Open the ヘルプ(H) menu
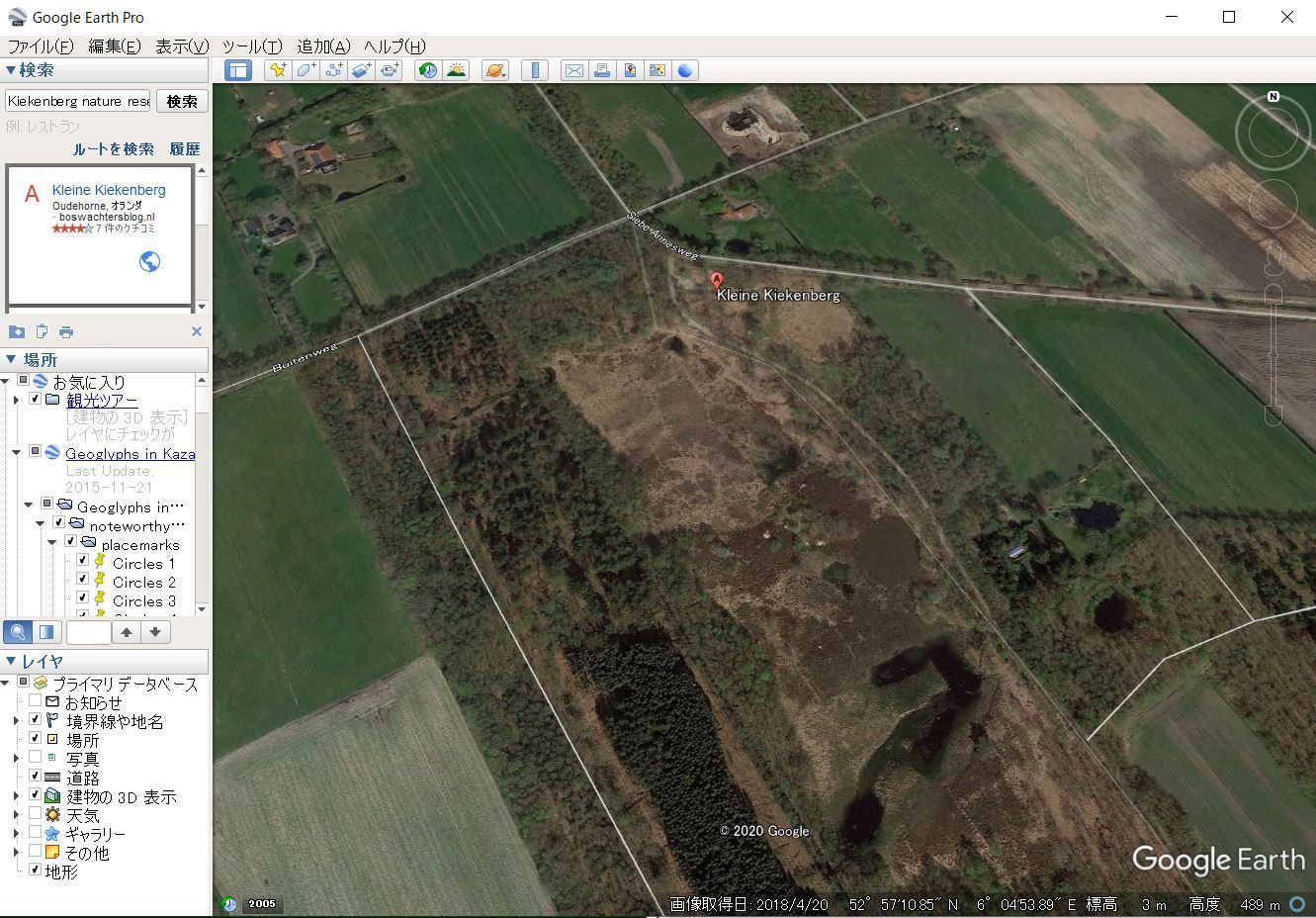 point(395,46)
